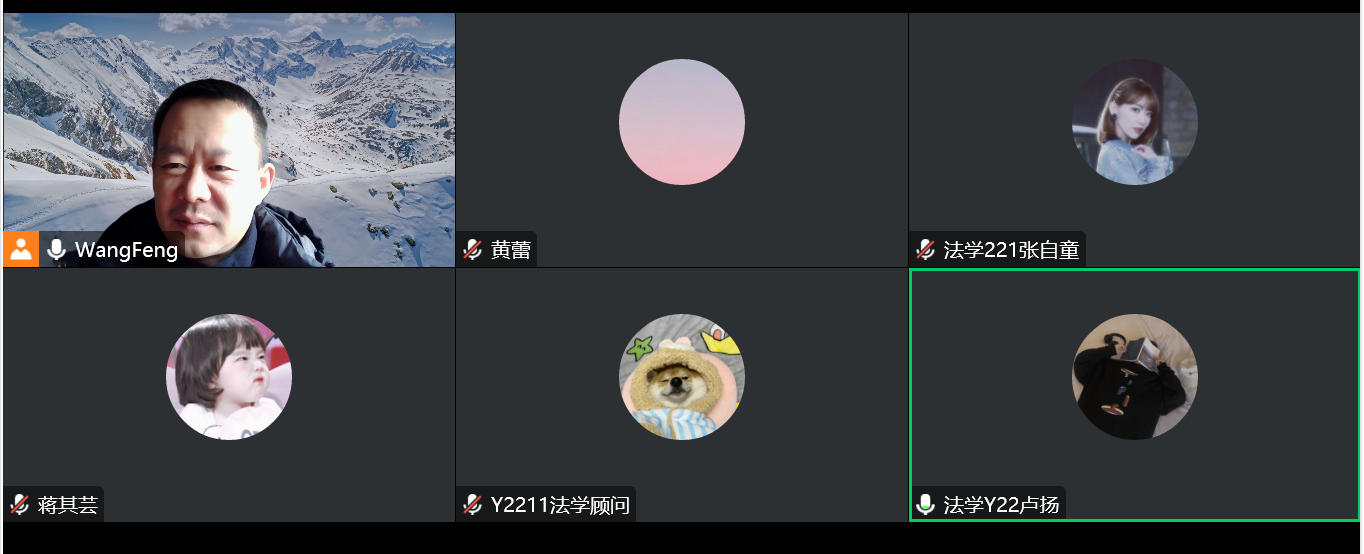This screenshot has height=554, width=1364.
Task: Click the orange host icon beside WangFeng
Action: 21,249
